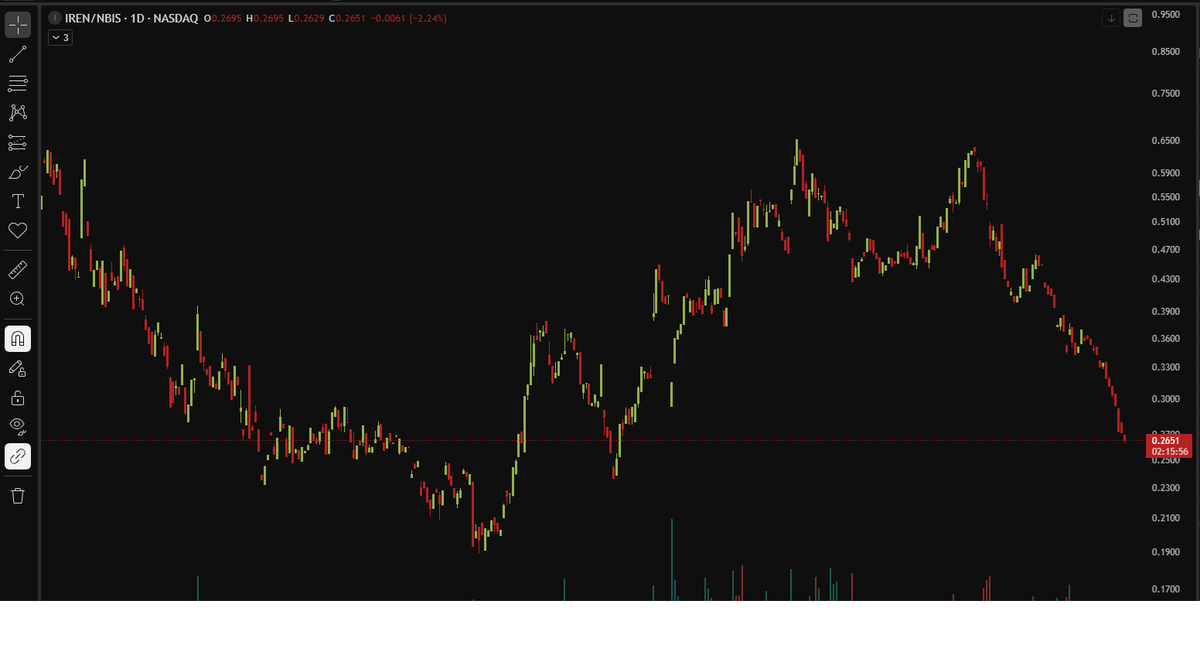Click the round symbol logo before IREN/NBIS

pos(55,18)
